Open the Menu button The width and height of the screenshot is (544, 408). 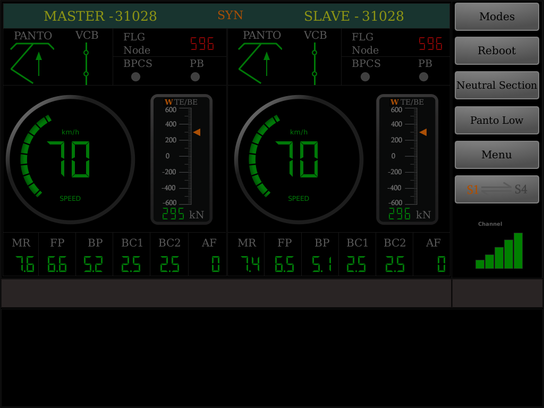[x=497, y=155]
